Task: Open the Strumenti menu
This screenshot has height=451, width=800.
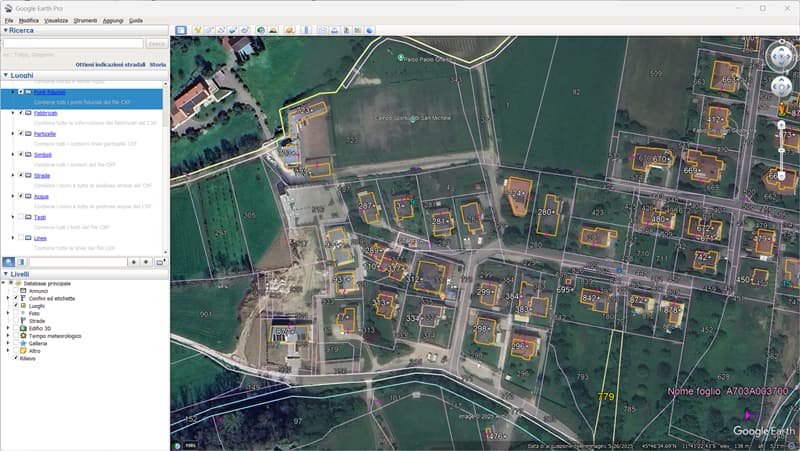Action: coord(85,20)
